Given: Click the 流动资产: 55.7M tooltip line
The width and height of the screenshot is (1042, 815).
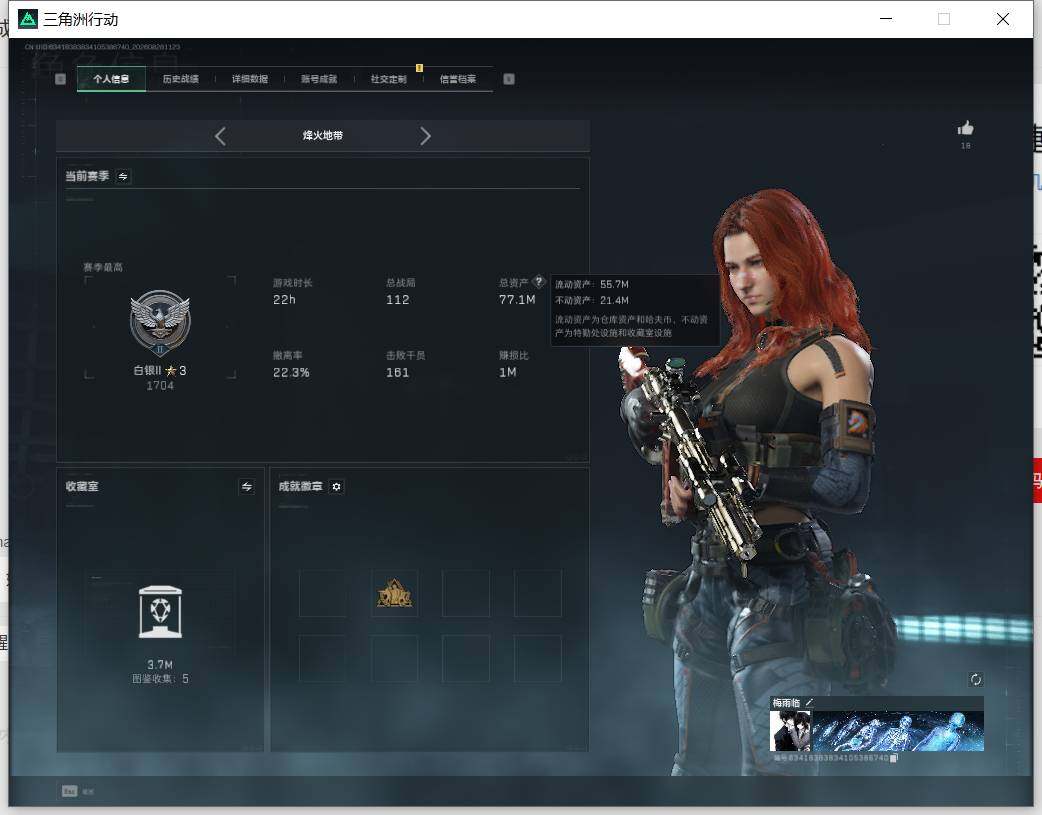Looking at the screenshot, I should point(591,285).
